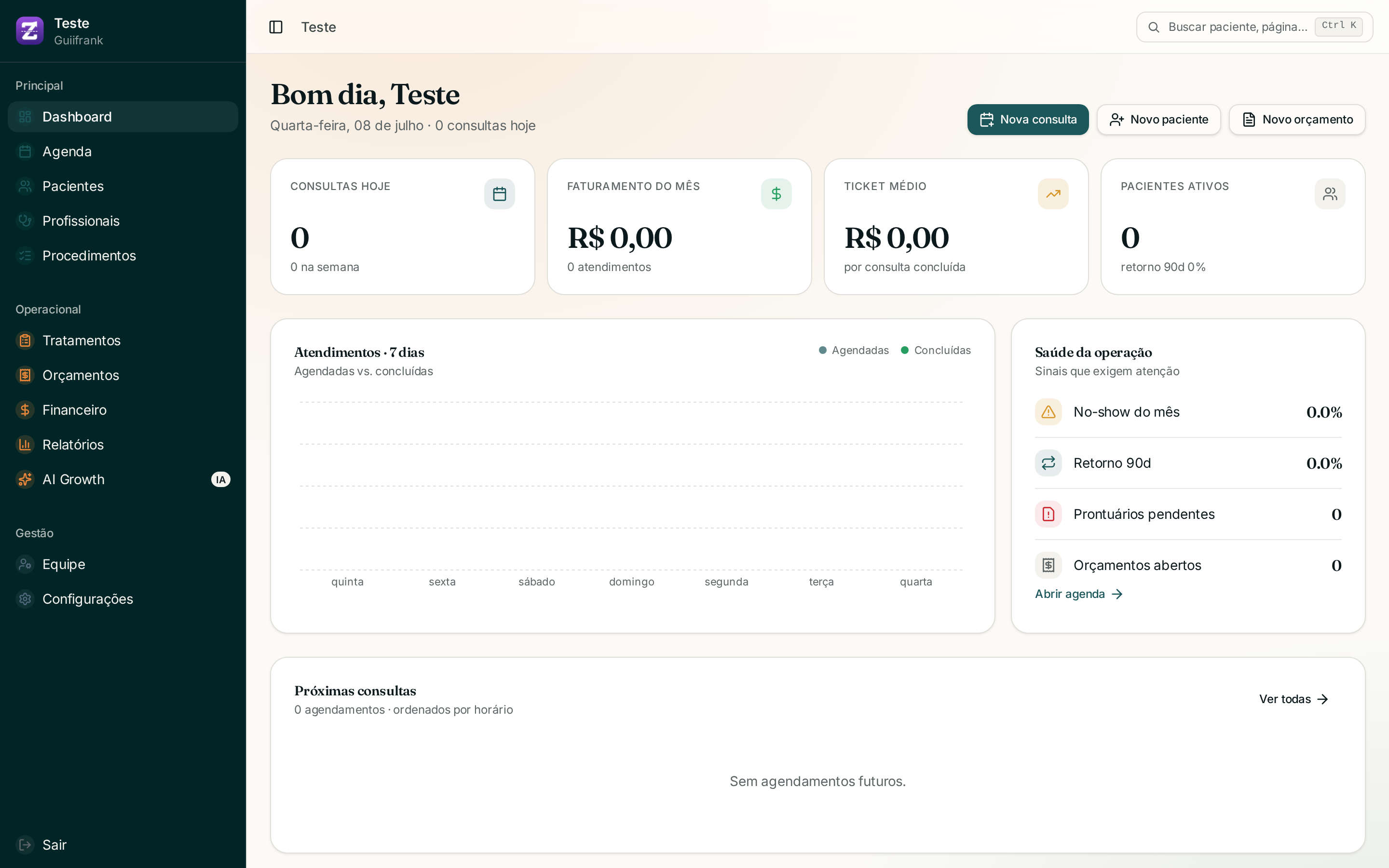Click the Profissionais stethoscope icon
The image size is (1389, 868).
(25, 221)
